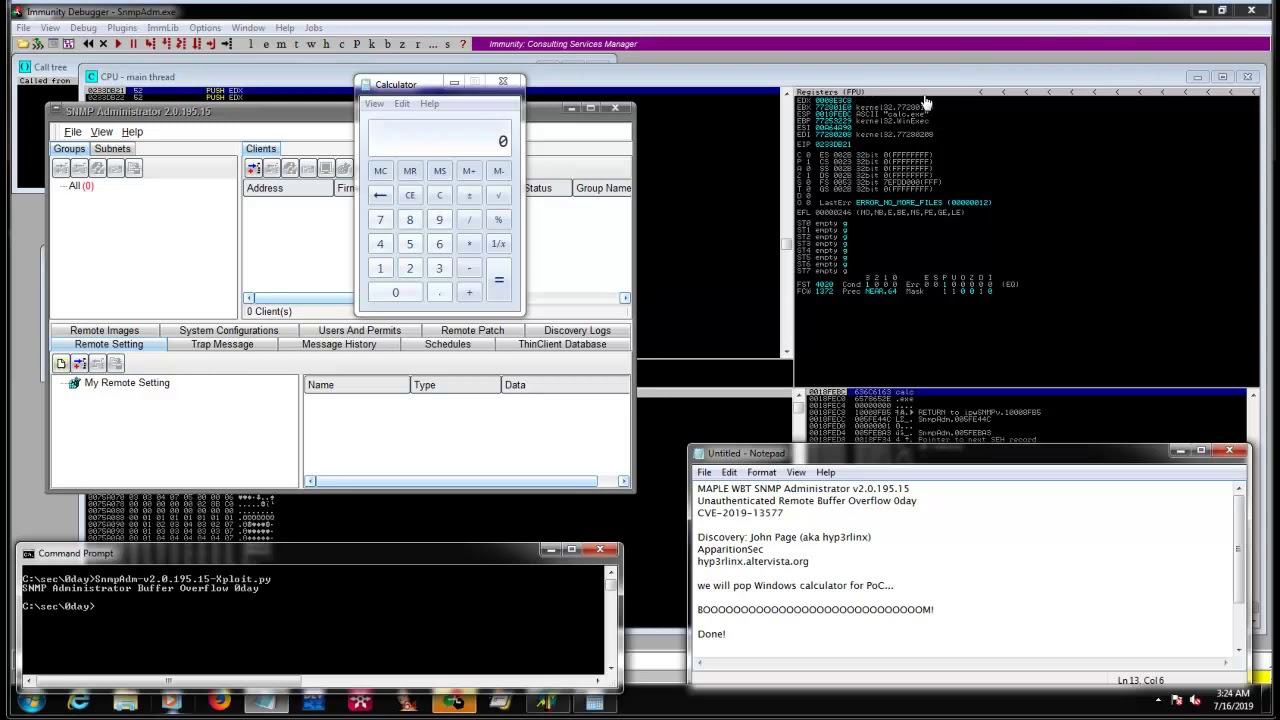The image size is (1280, 720).
Task: Show the Log window with 'l' button
Action: coord(251,44)
